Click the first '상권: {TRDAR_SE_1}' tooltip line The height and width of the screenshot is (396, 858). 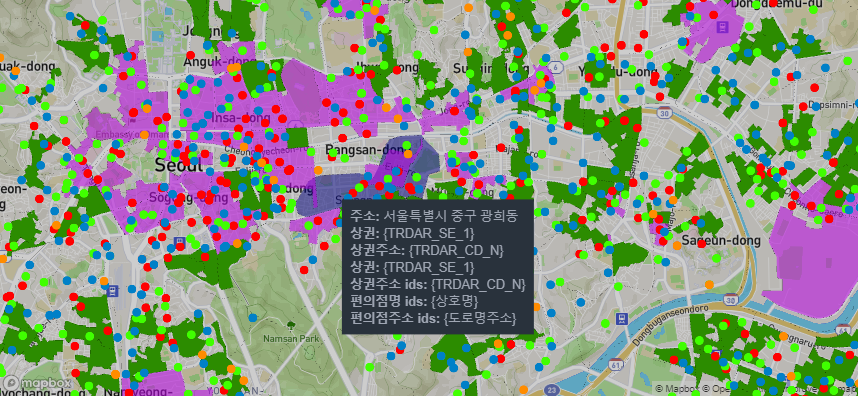point(411,234)
